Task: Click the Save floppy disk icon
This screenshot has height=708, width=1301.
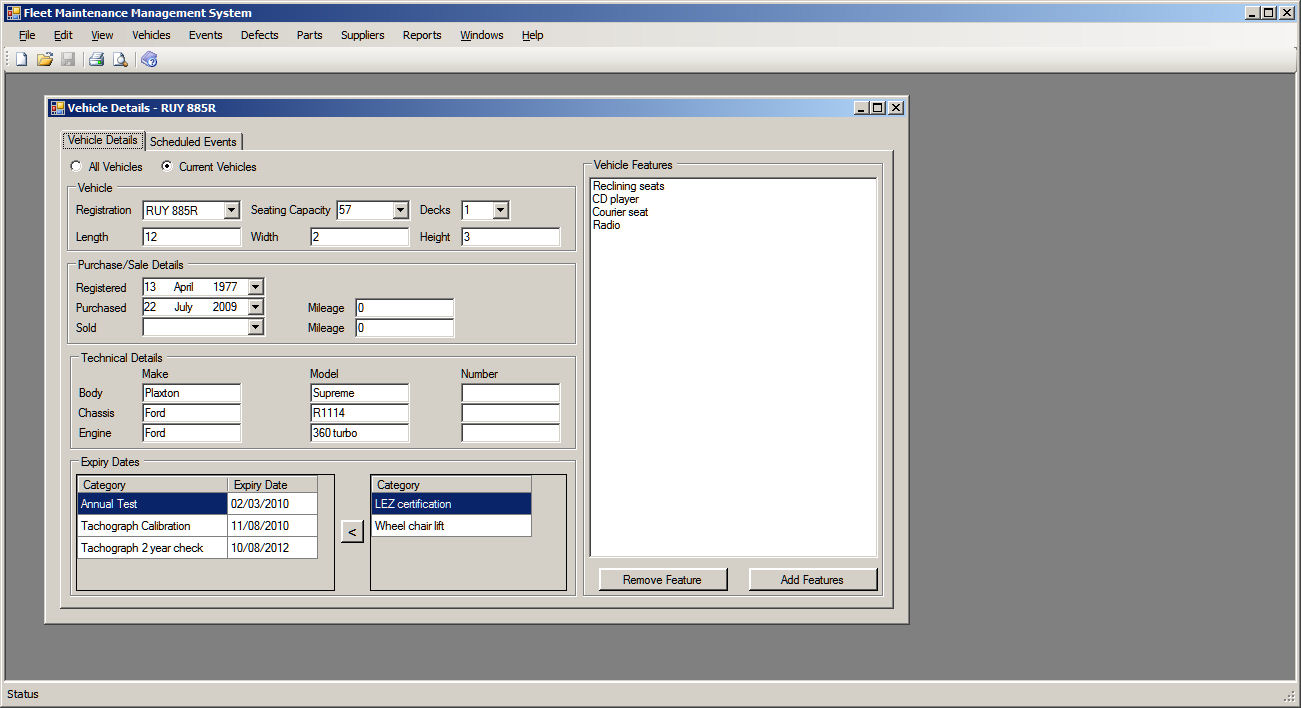Action: point(68,60)
